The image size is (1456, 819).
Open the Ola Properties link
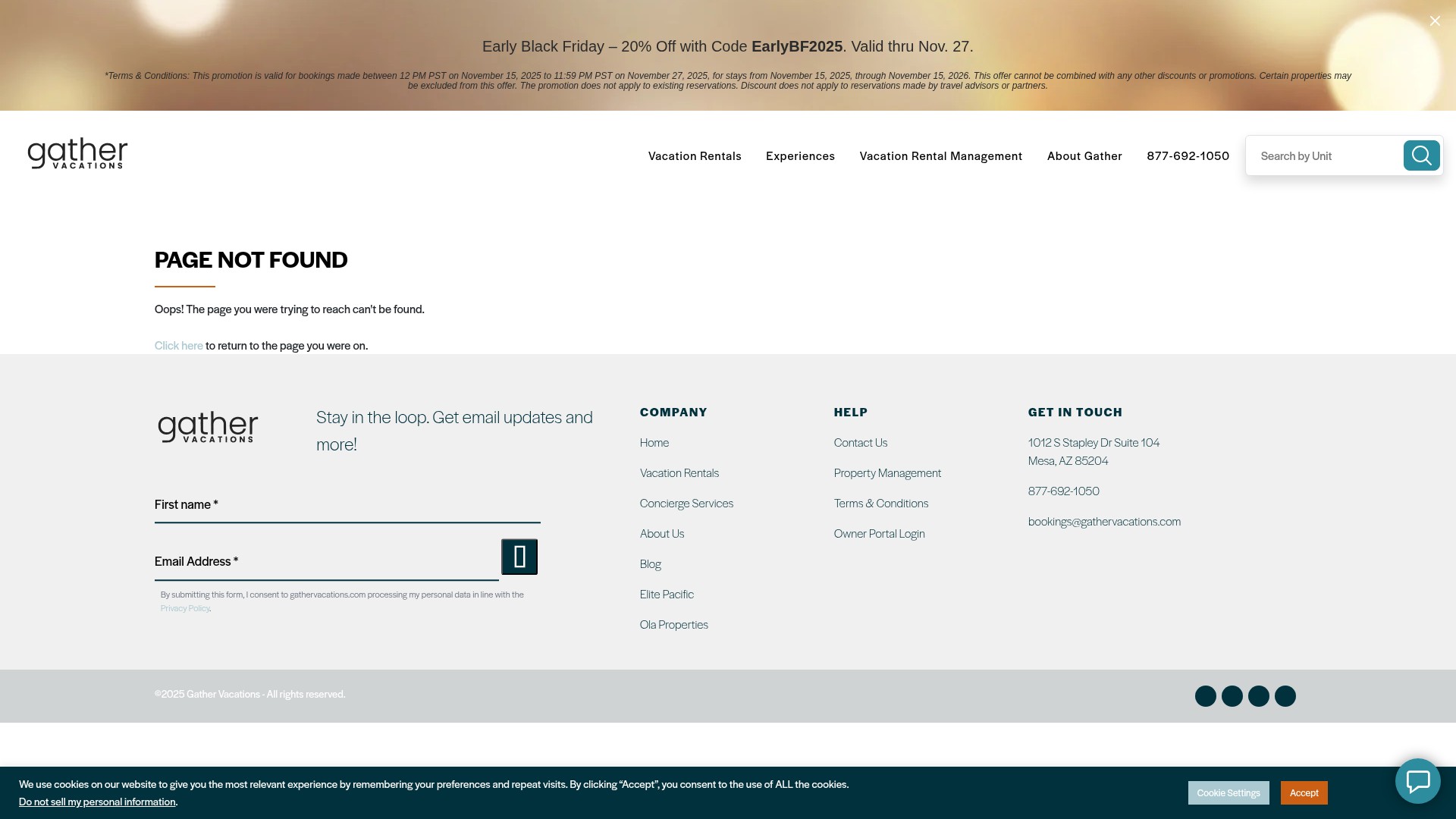[x=674, y=624]
